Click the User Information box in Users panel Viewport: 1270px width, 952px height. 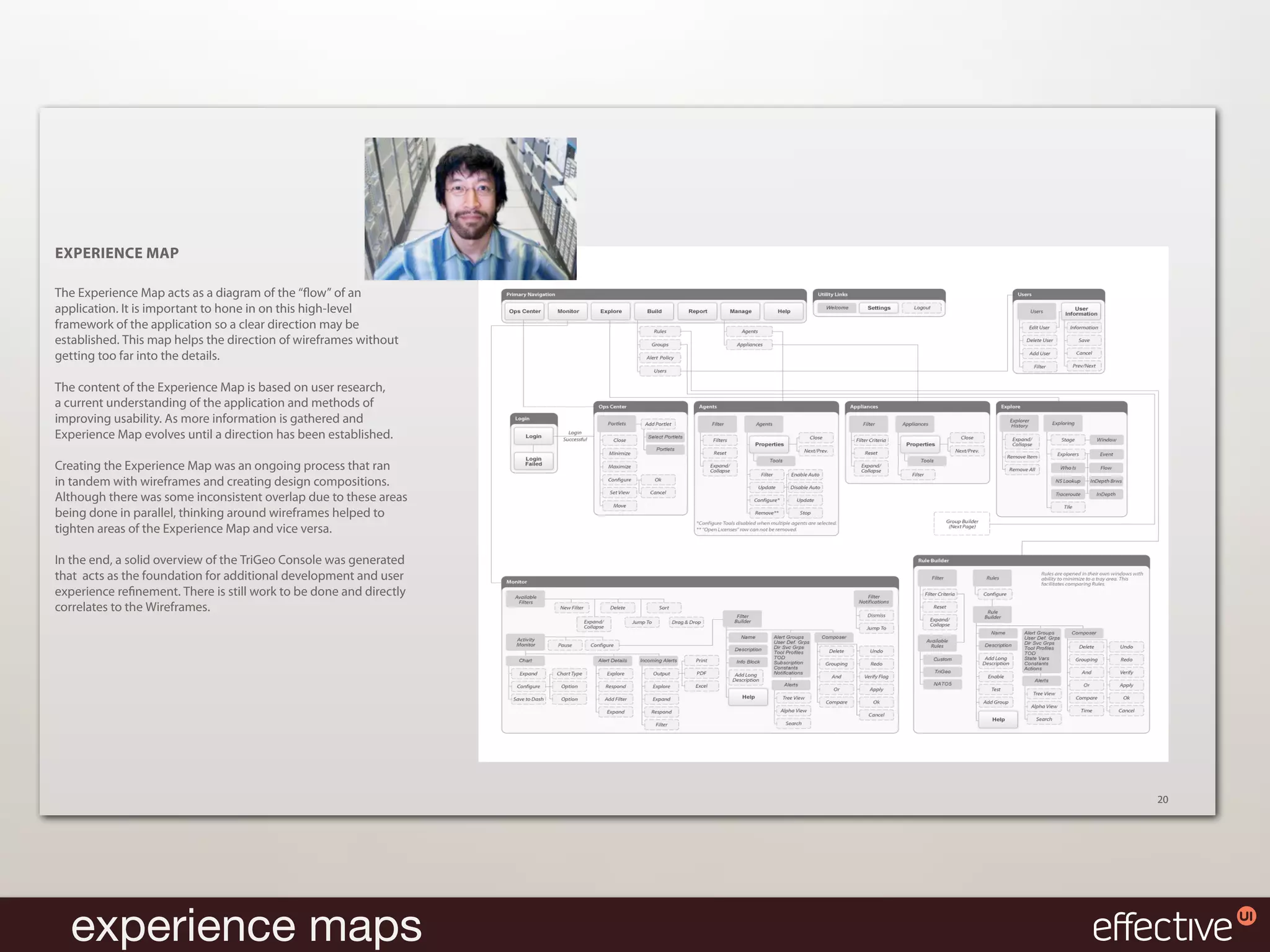(x=1081, y=311)
